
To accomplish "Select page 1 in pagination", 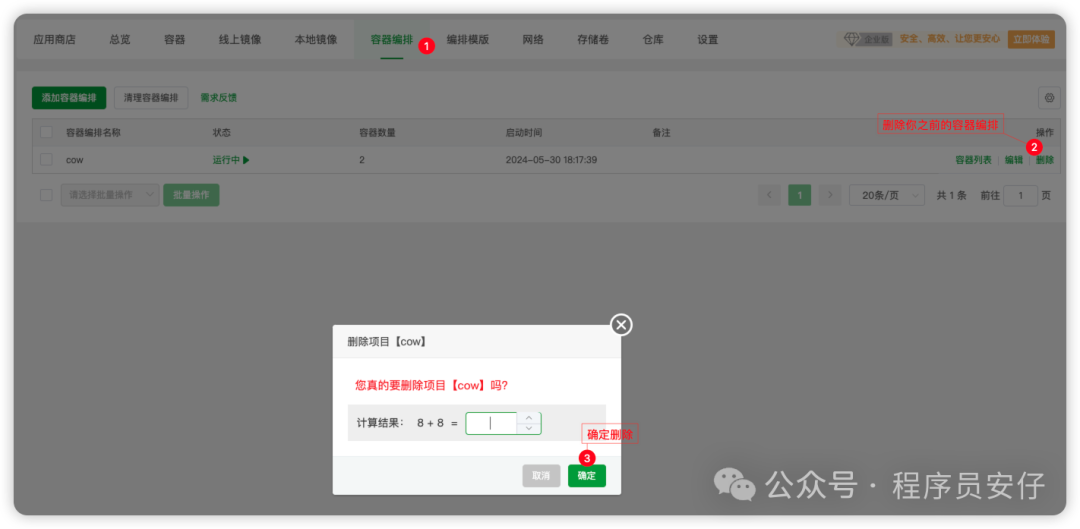I will point(800,195).
